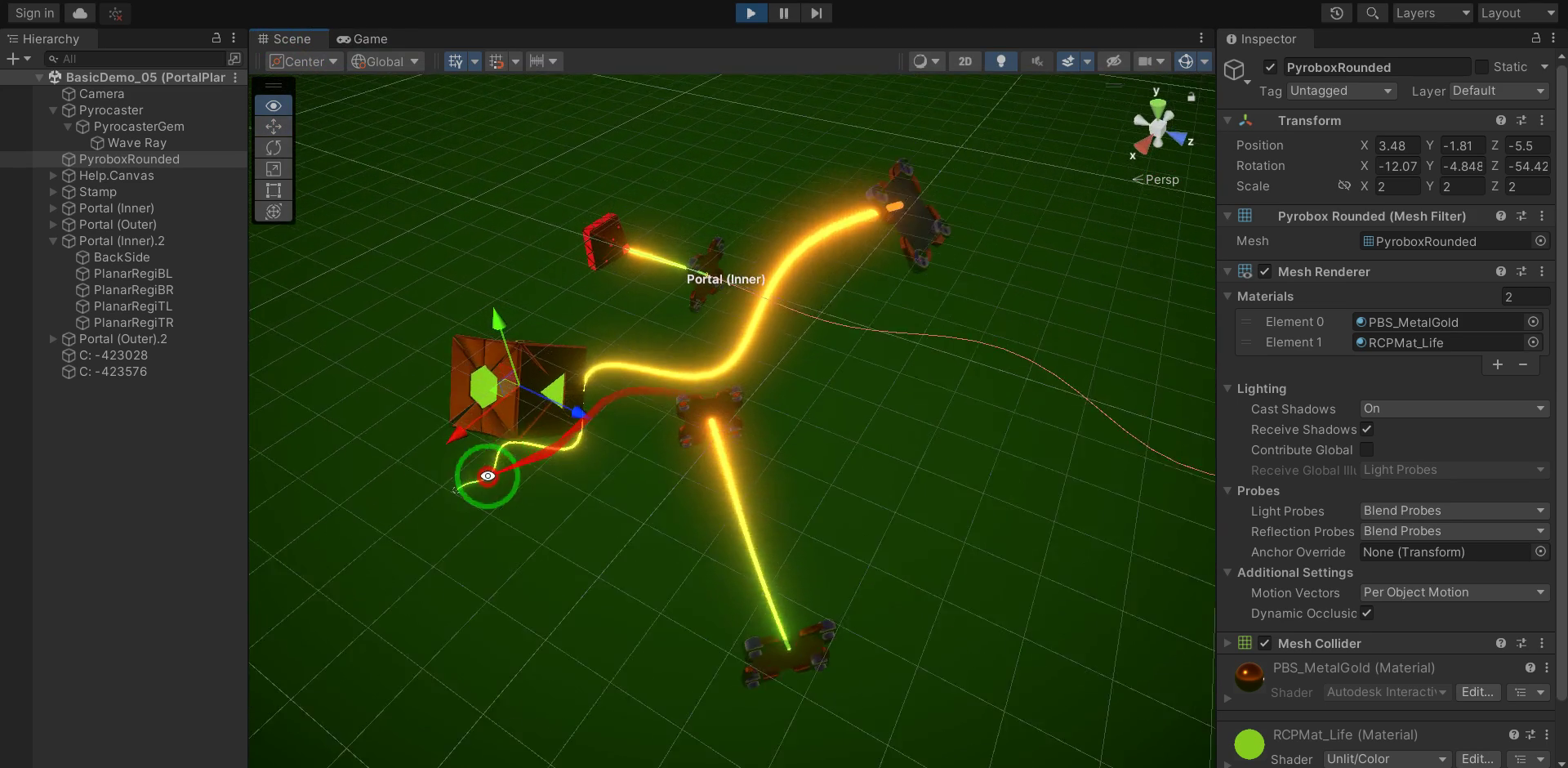Image resolution: width=1568 pixels, height=768 pixels.
Task: Open the Hierarchy create plus menu
Action: tap(18, 59)
